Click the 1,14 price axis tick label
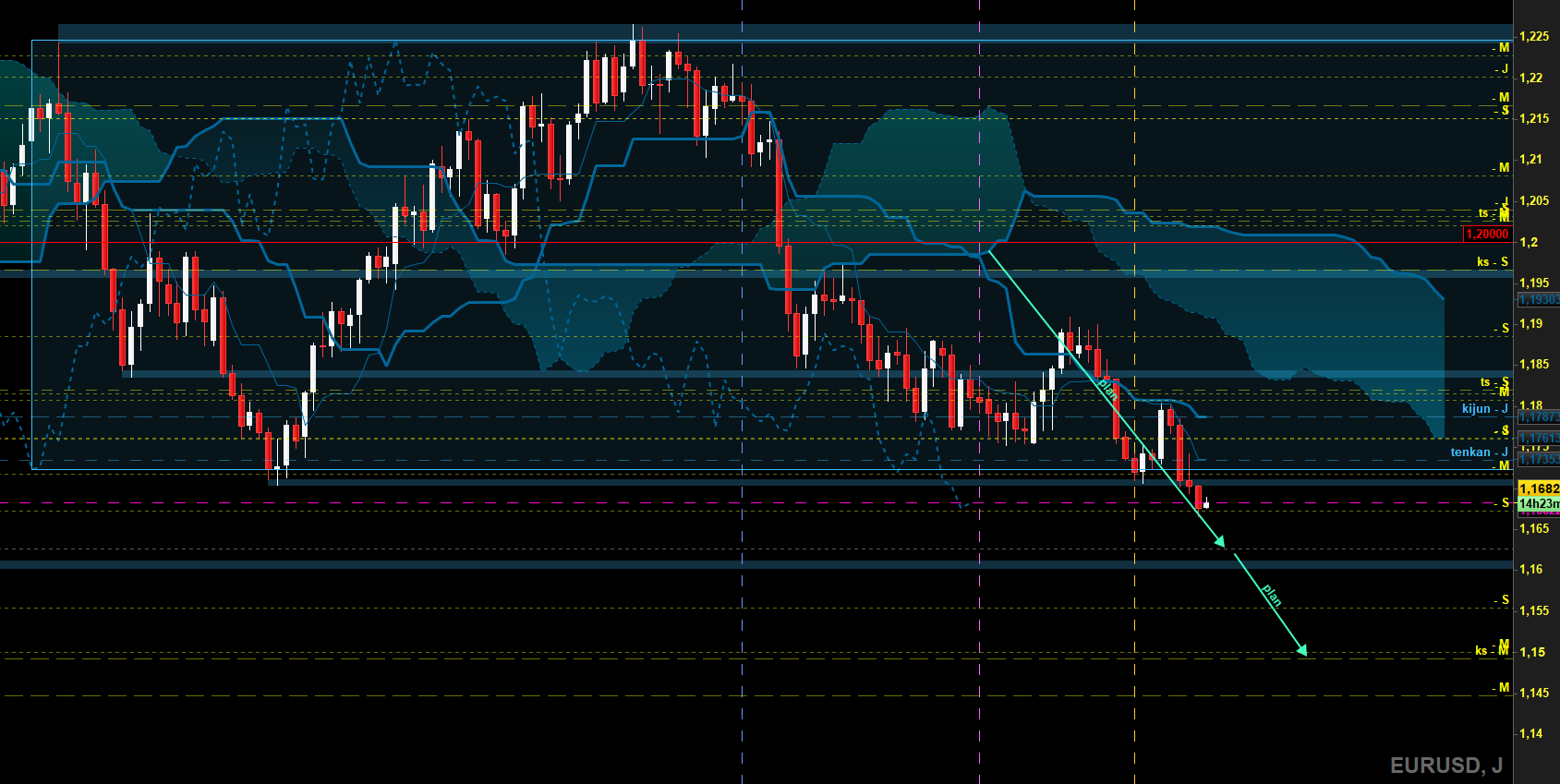Viewport: 1560px width, 784px height. coord(1531,734)
